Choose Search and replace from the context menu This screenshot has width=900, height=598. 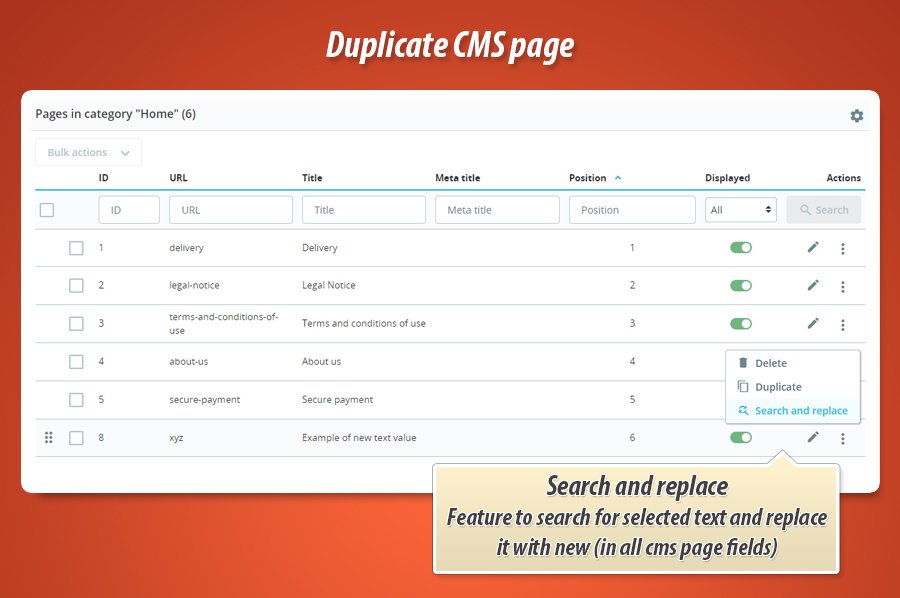(800, 410)
